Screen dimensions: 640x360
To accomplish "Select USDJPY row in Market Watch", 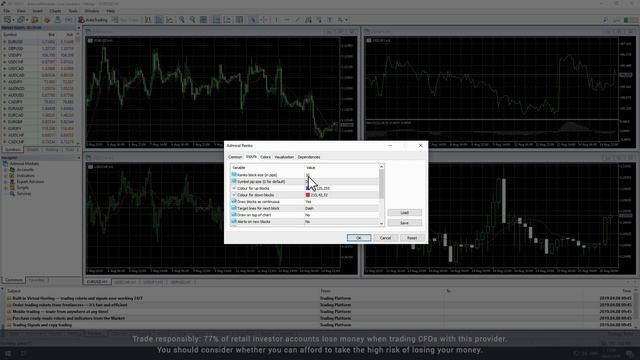I will (x=39, y=55).
